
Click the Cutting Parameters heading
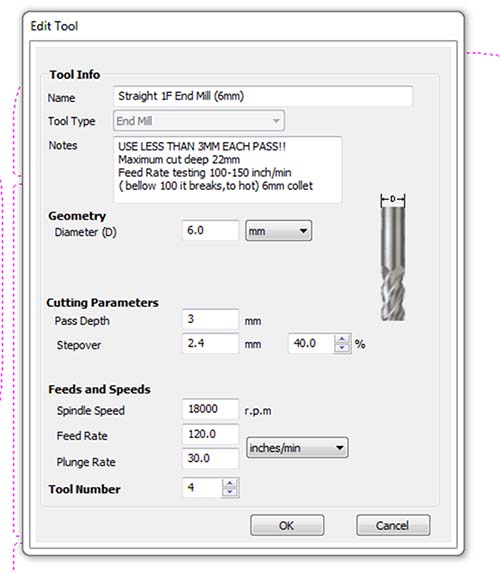(102, 303)
